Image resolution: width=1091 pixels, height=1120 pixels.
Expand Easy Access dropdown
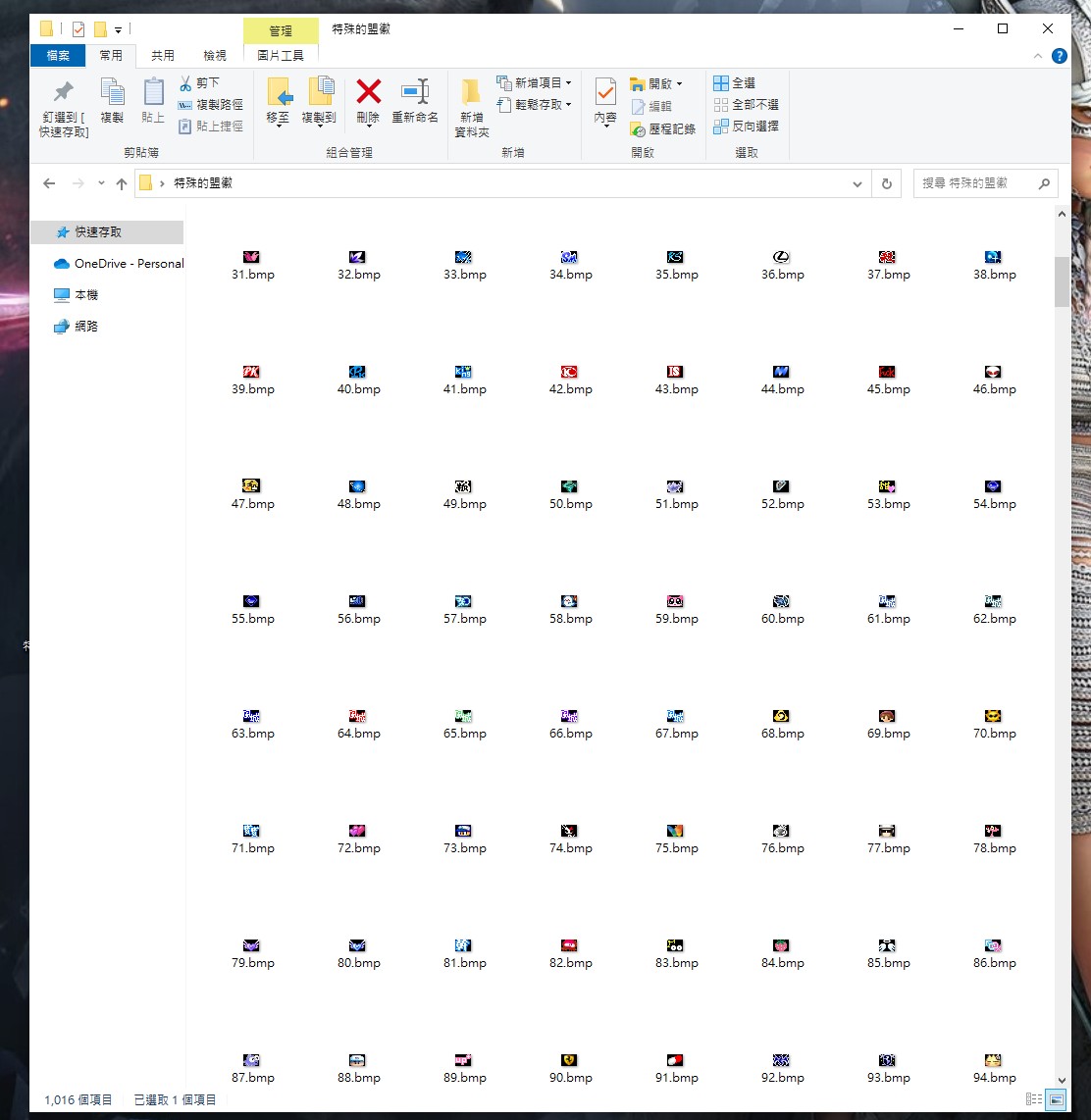click(569, 105)
